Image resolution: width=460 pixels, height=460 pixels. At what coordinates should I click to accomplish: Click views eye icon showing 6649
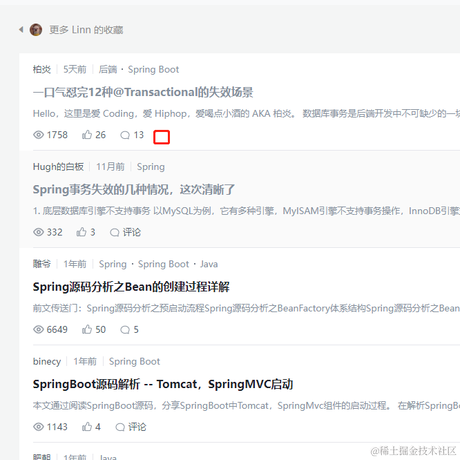pyautogui.click(x=39, y=329)
